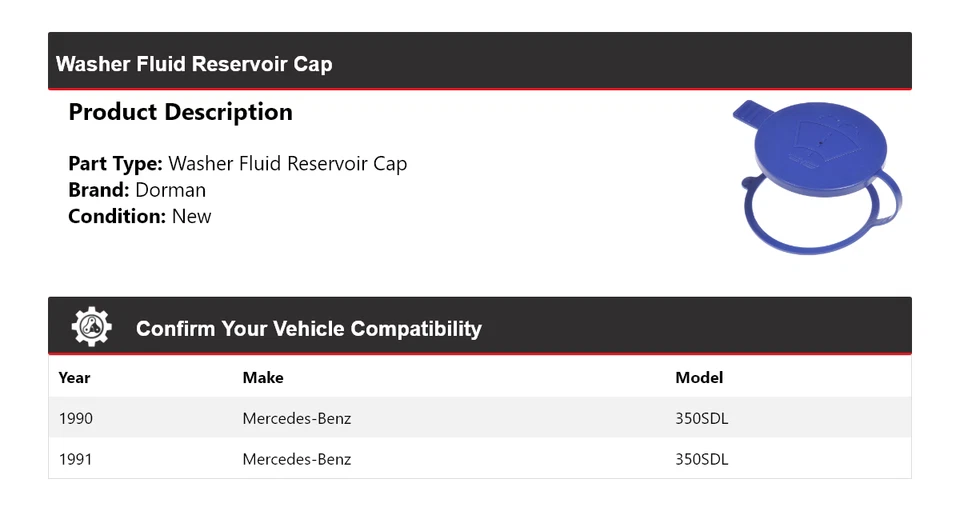Click 350SDL model in the 1990 row
The width and height of the screenshot is (960, 511).
tap(702, 418)
